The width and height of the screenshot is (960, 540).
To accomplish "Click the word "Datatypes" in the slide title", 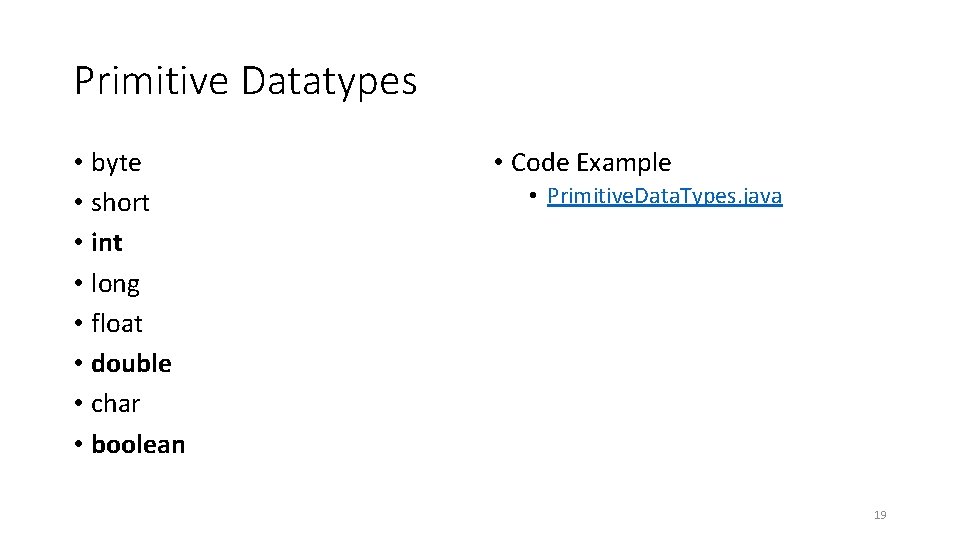I will point(328,81).
